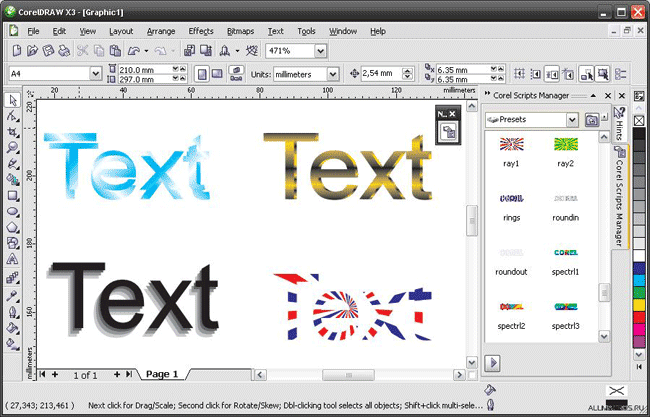This screenshot has width=650, height=417.
Task: Select the Rectangle tool
Action: (x=12, y=195)
